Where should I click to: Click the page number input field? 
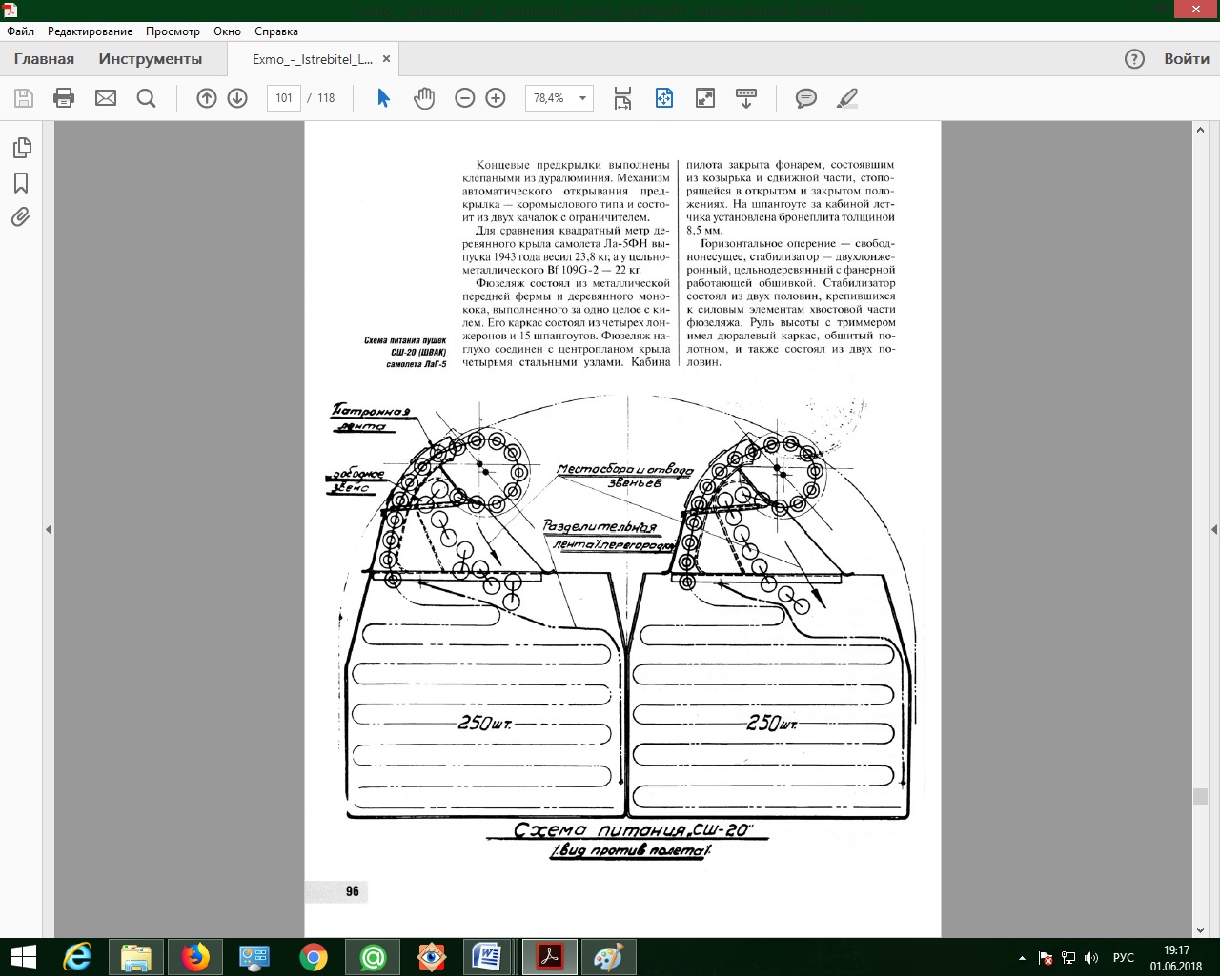point(284,98)
